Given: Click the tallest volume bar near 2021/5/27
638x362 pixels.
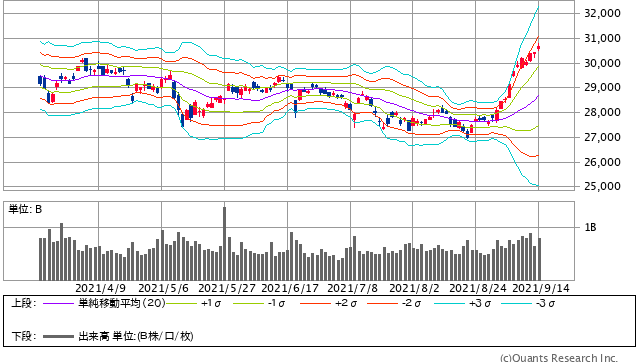Looking at the screenshot, I should 224,244.
